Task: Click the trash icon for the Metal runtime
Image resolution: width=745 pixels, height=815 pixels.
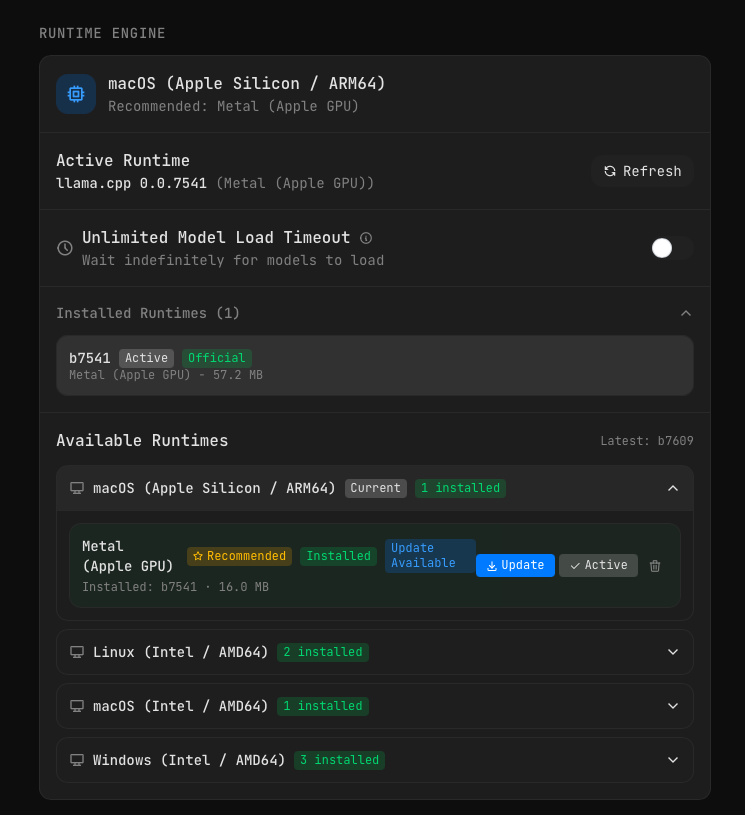Action: 655,565
